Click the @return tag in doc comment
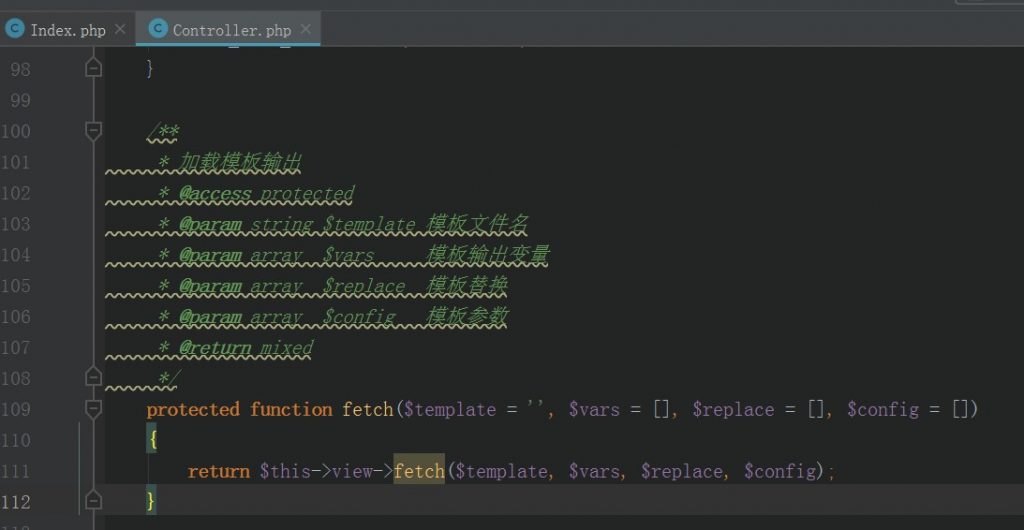The height and width of the screenshot is (530, 1024). coord(214,348)
